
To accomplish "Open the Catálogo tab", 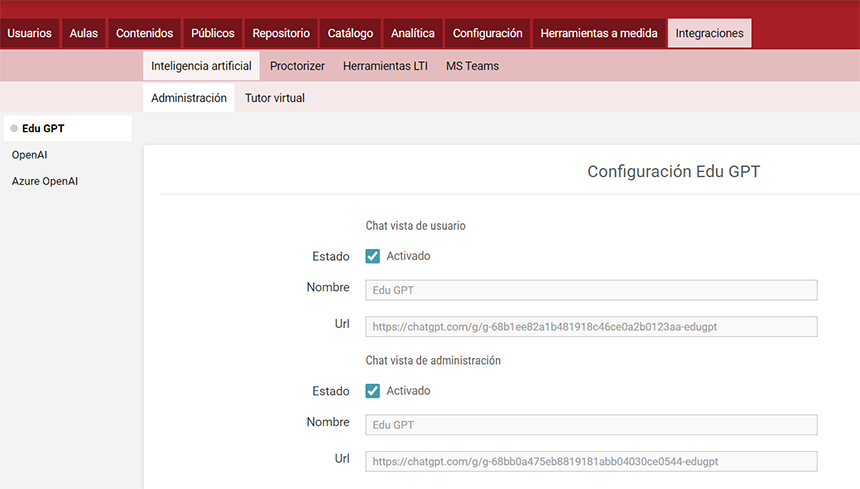I will [350, 33].
